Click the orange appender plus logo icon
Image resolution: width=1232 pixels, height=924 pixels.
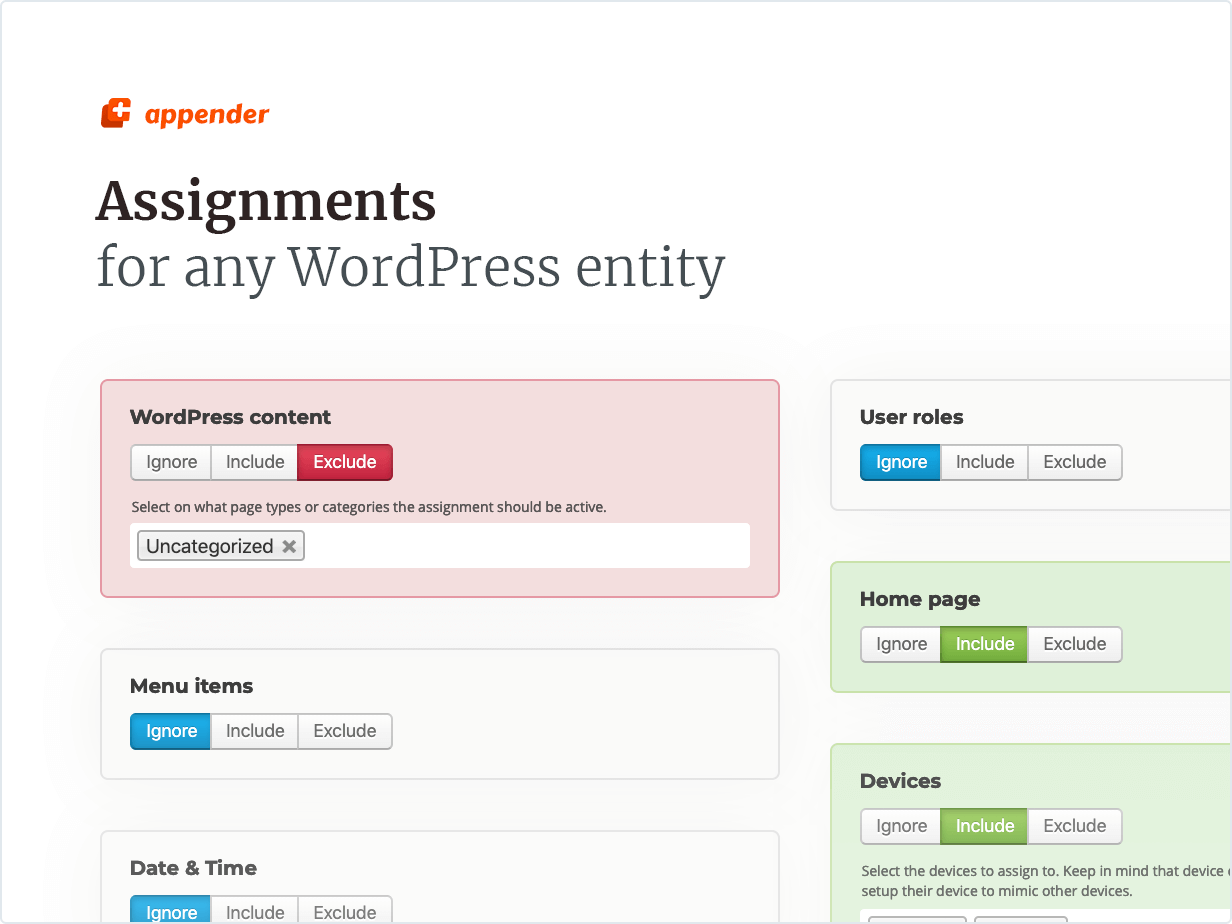coord(115,113)
